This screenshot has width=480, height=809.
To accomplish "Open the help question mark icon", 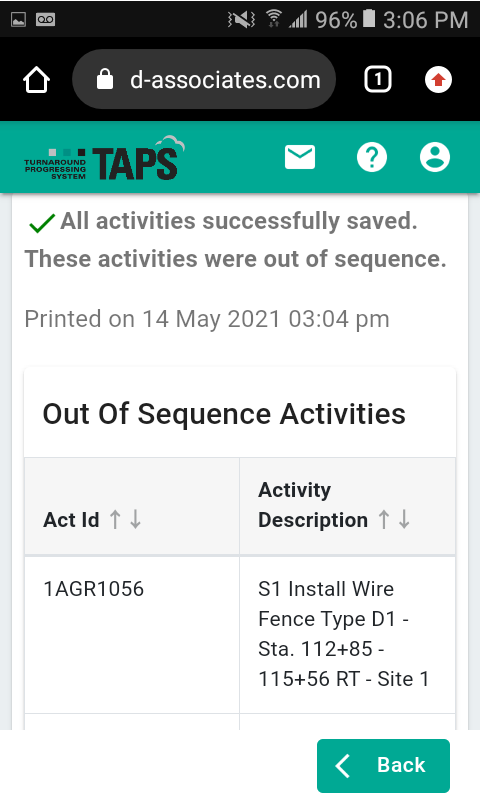I will pyautogui.click(x=372, y=157).
